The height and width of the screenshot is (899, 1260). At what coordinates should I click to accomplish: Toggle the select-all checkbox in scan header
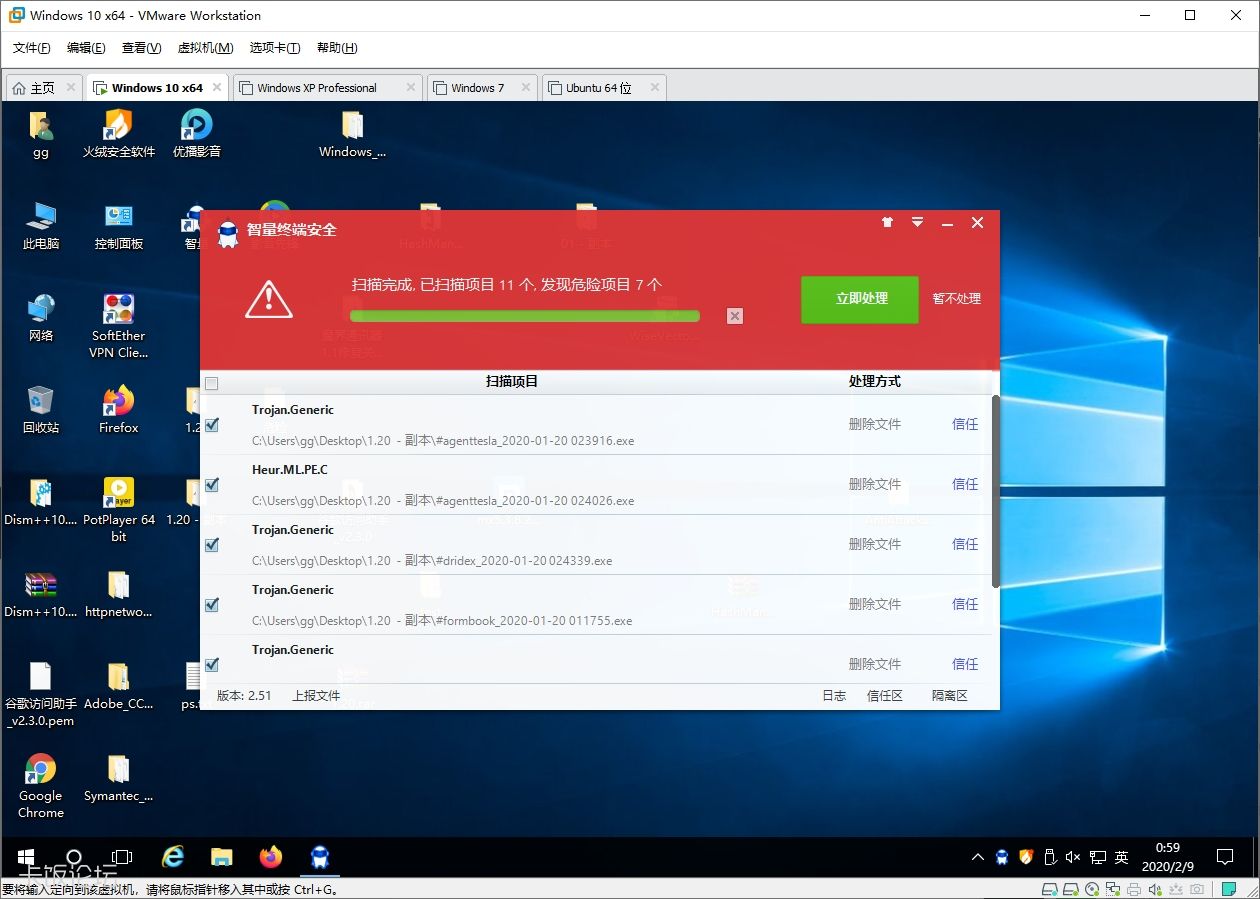coord(211,383)
